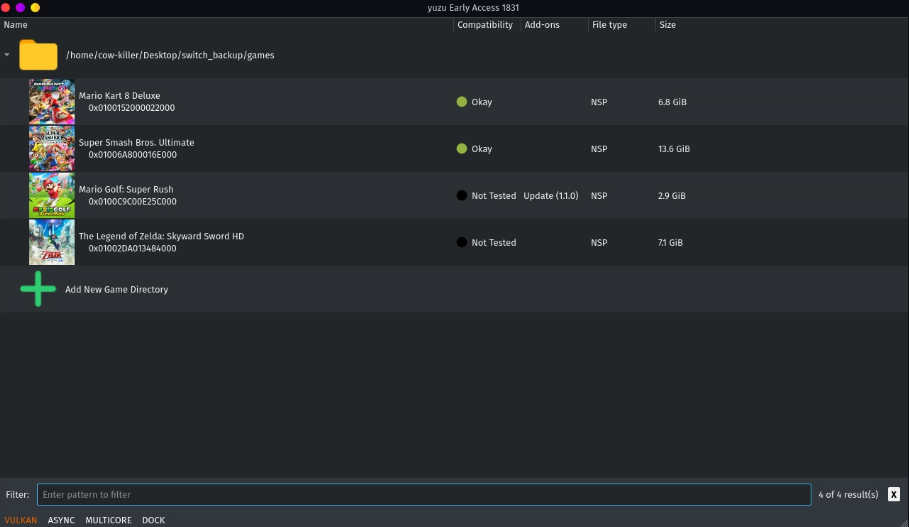
Task: Sort by the Compatibility column header
Action: pos(485,25)
